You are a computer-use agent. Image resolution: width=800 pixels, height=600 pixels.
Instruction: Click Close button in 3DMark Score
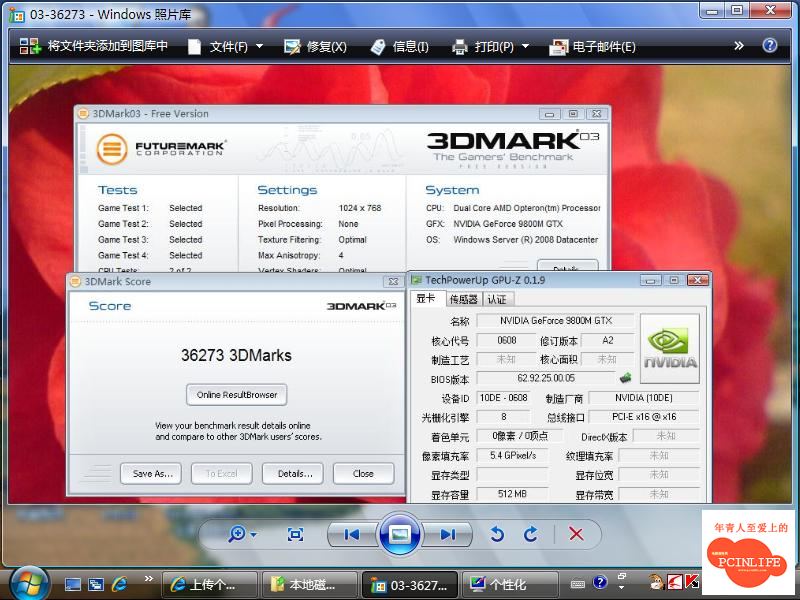coord(363,473)
